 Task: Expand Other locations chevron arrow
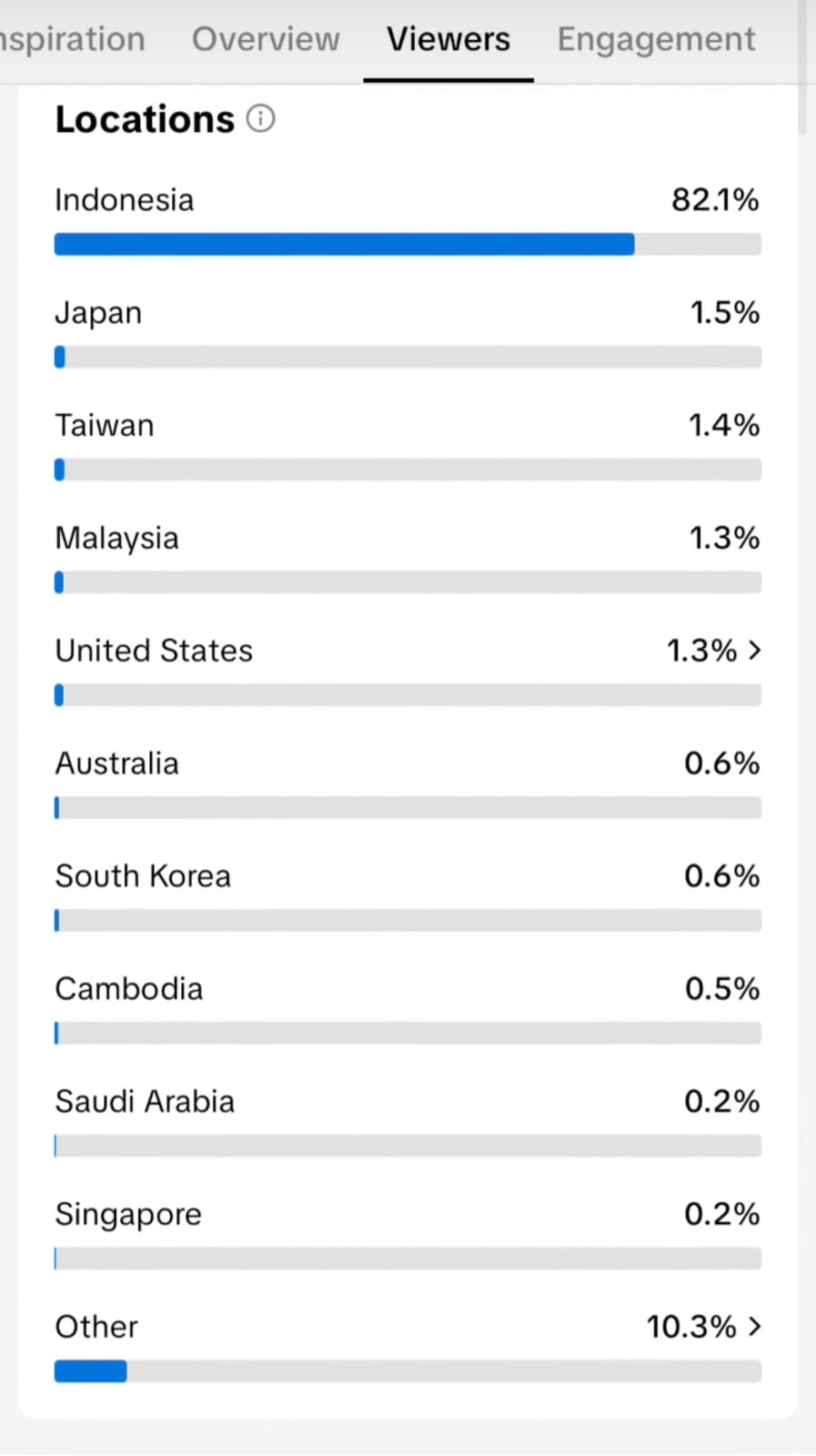coord(754,1327)
